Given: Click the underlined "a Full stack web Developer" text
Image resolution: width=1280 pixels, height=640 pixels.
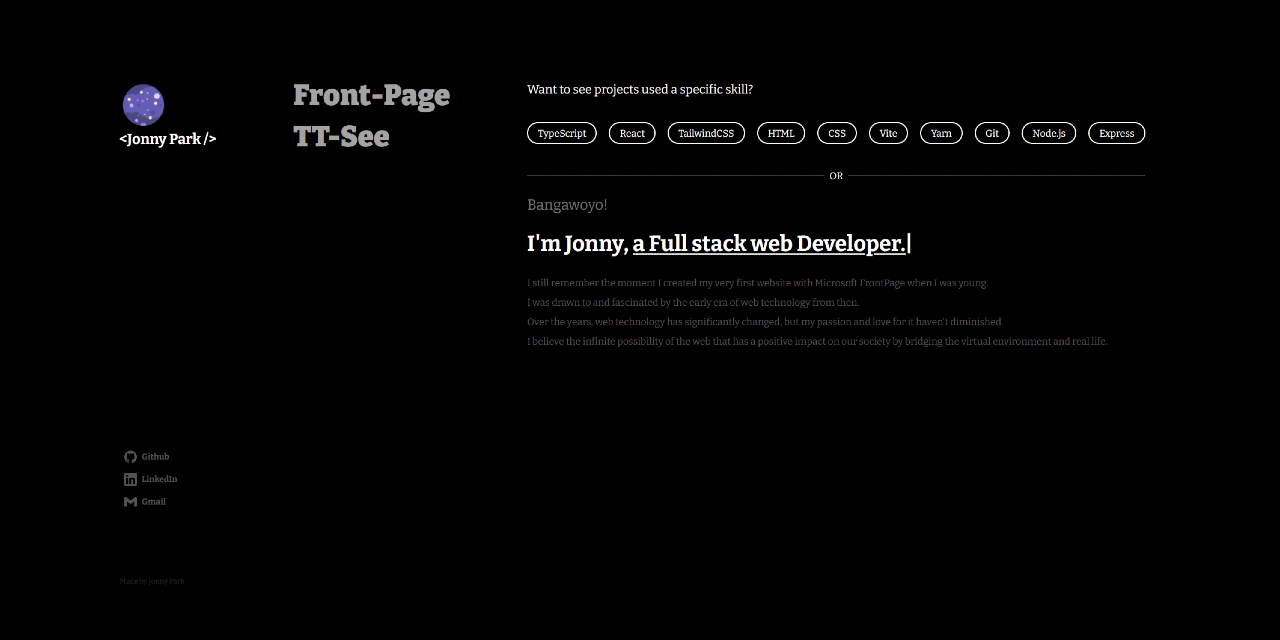Looking at the screenshot, I should (x=768, y=242).
